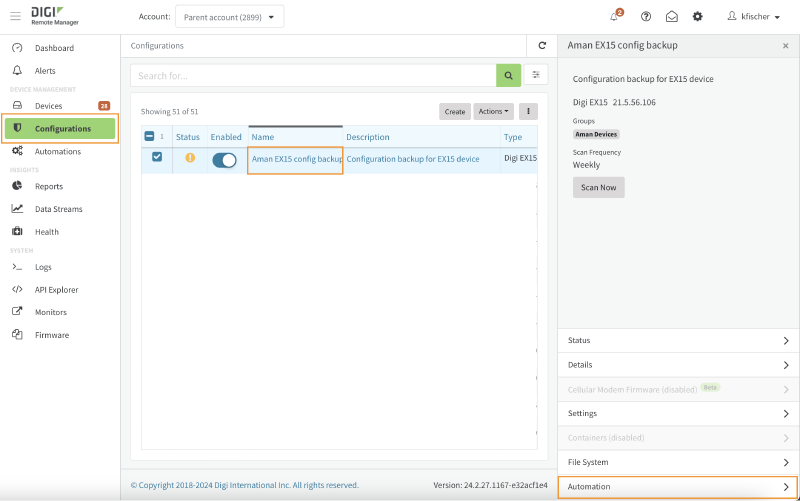
Task: Open the search filter options icon
Action: coord(536,74)
